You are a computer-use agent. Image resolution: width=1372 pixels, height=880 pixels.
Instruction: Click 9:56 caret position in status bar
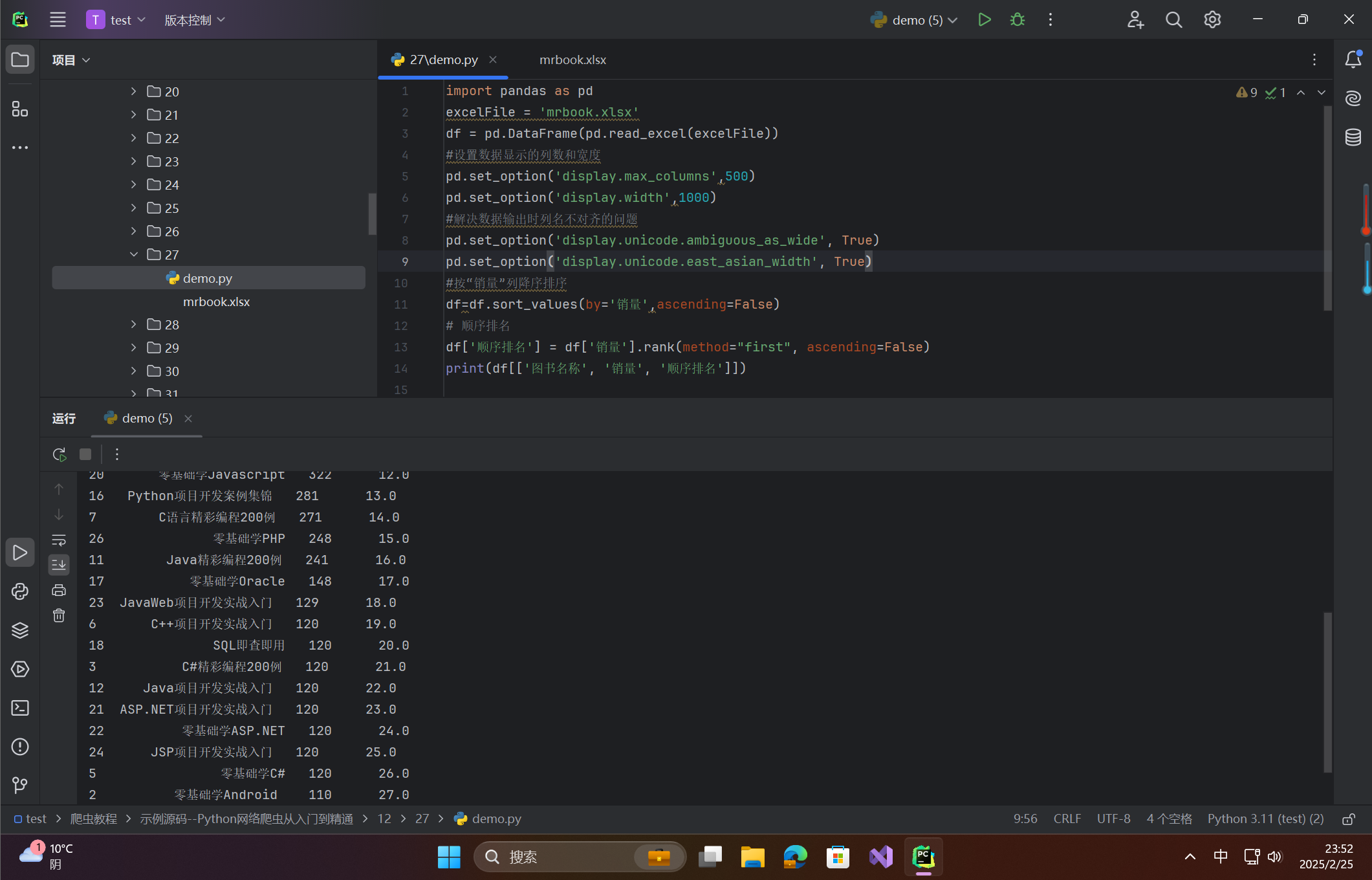click(x=1025, y=819)
